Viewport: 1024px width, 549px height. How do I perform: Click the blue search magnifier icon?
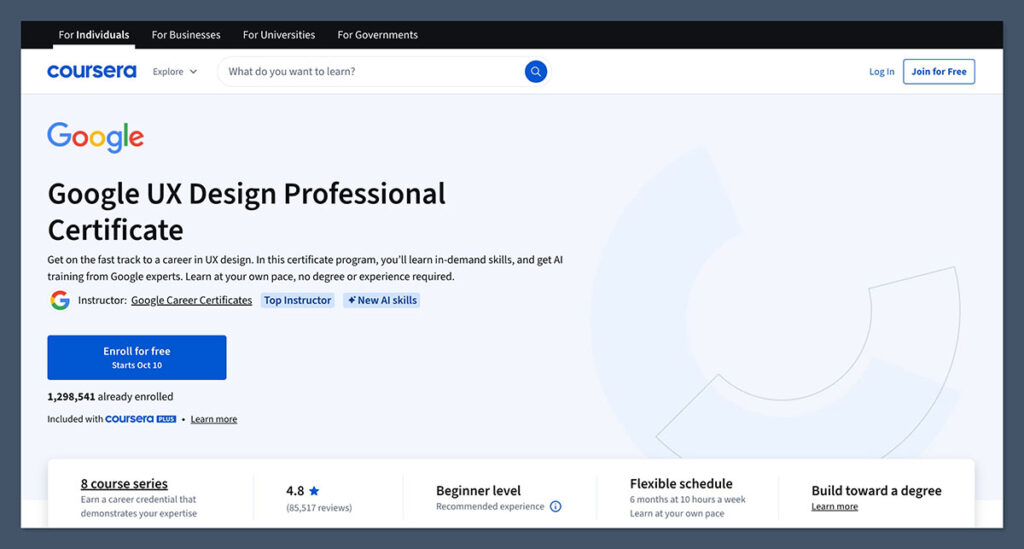click(x=536, y=71)
